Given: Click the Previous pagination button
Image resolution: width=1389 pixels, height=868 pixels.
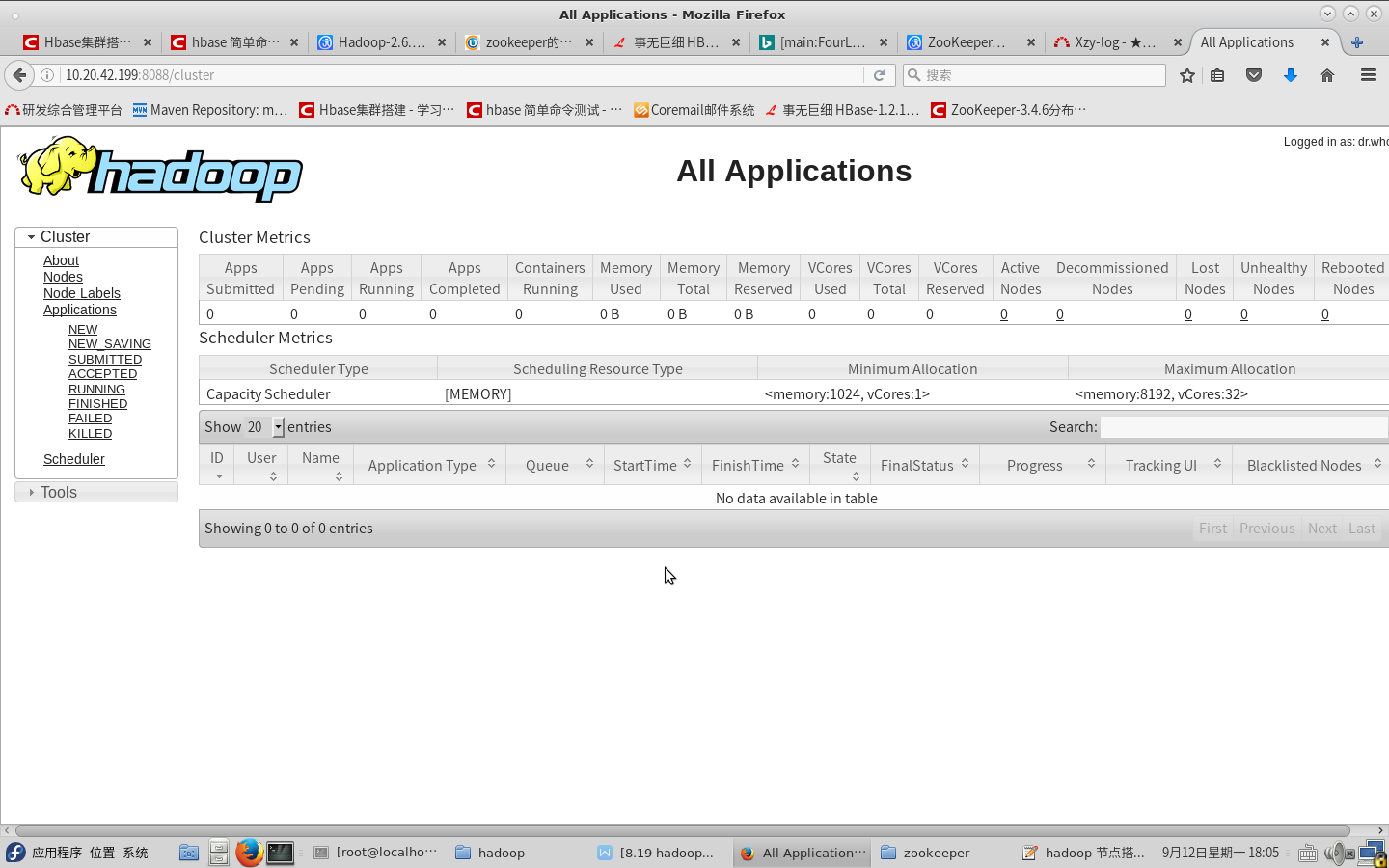Looking at the screenshot, I should 1266,529.
